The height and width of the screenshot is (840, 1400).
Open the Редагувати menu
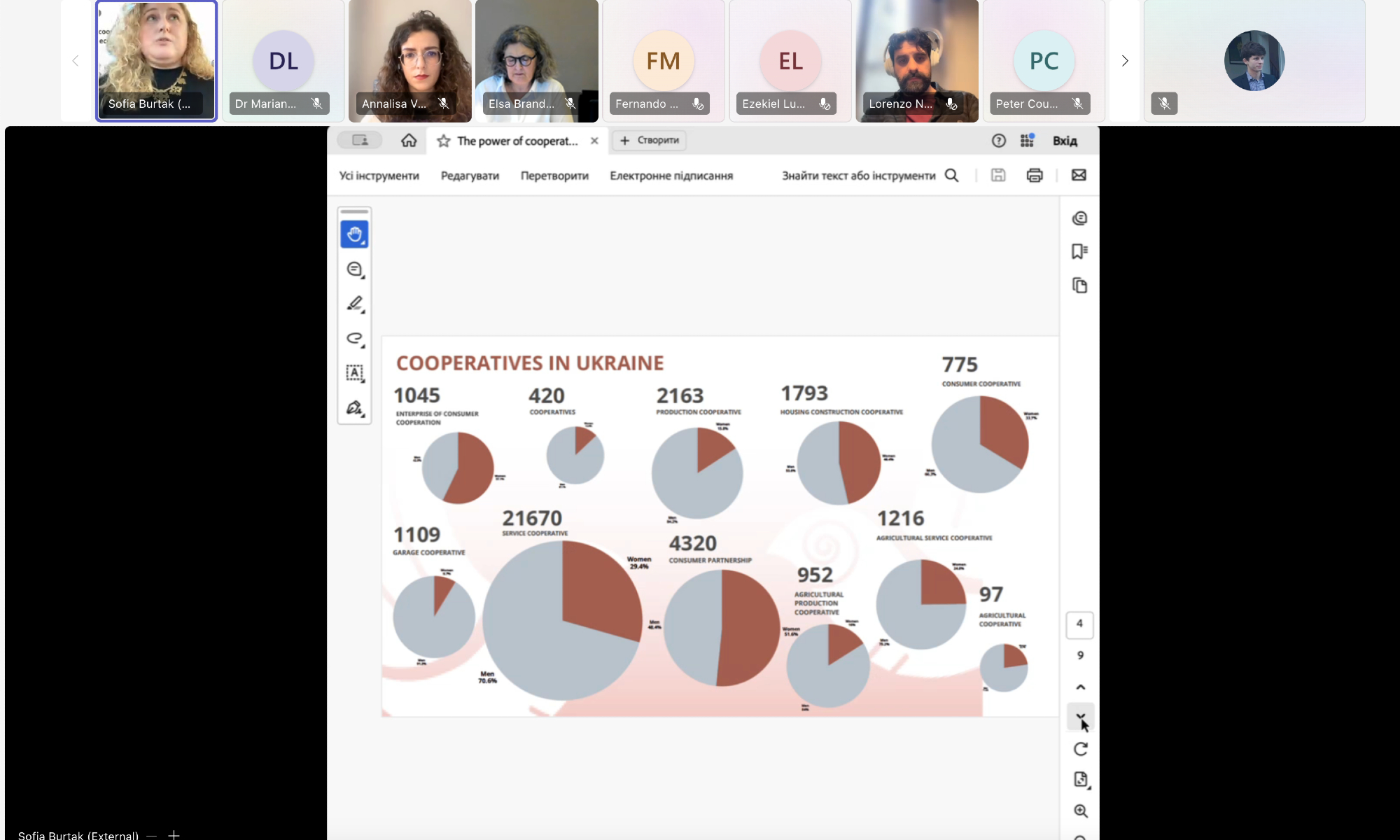pyautogui.click(x=470, y=176)
